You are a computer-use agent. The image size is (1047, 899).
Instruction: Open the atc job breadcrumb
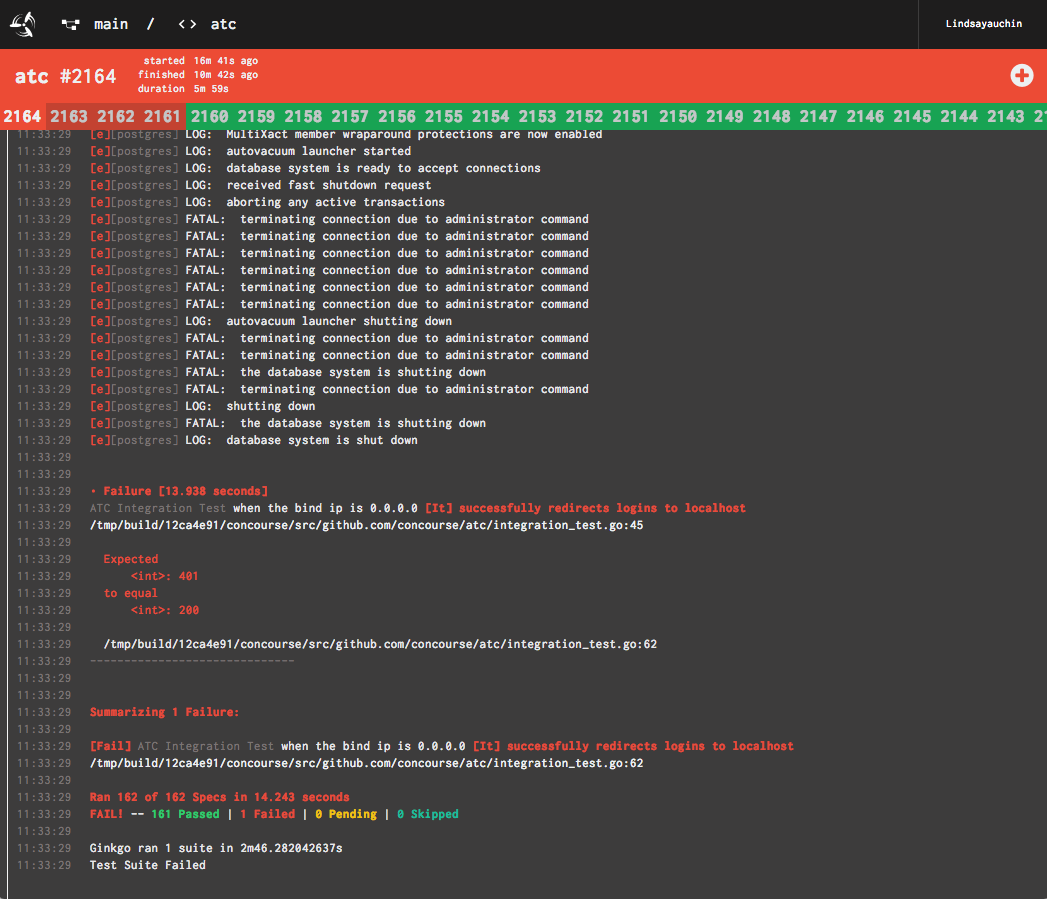(223, 24)
